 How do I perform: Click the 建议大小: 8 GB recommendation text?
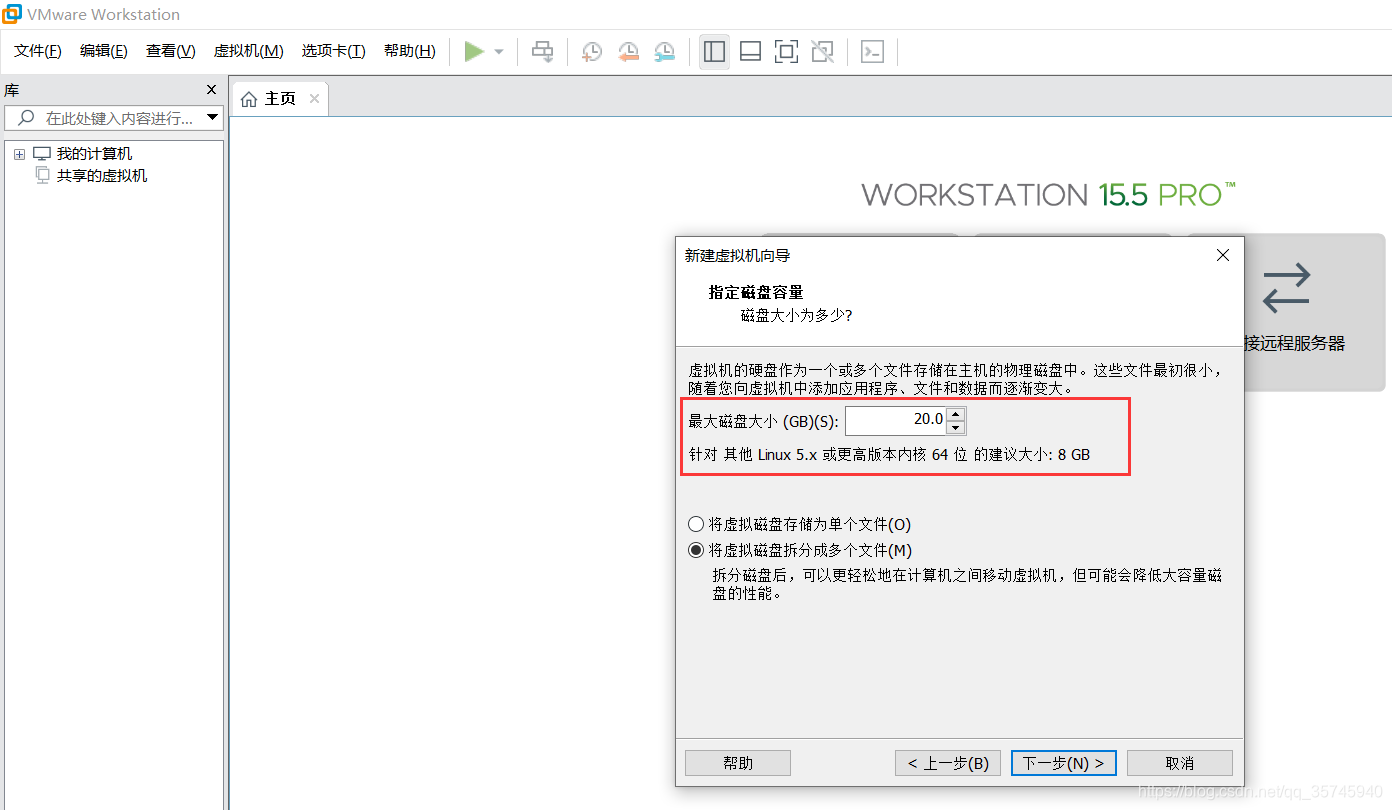click(1040, 454)
